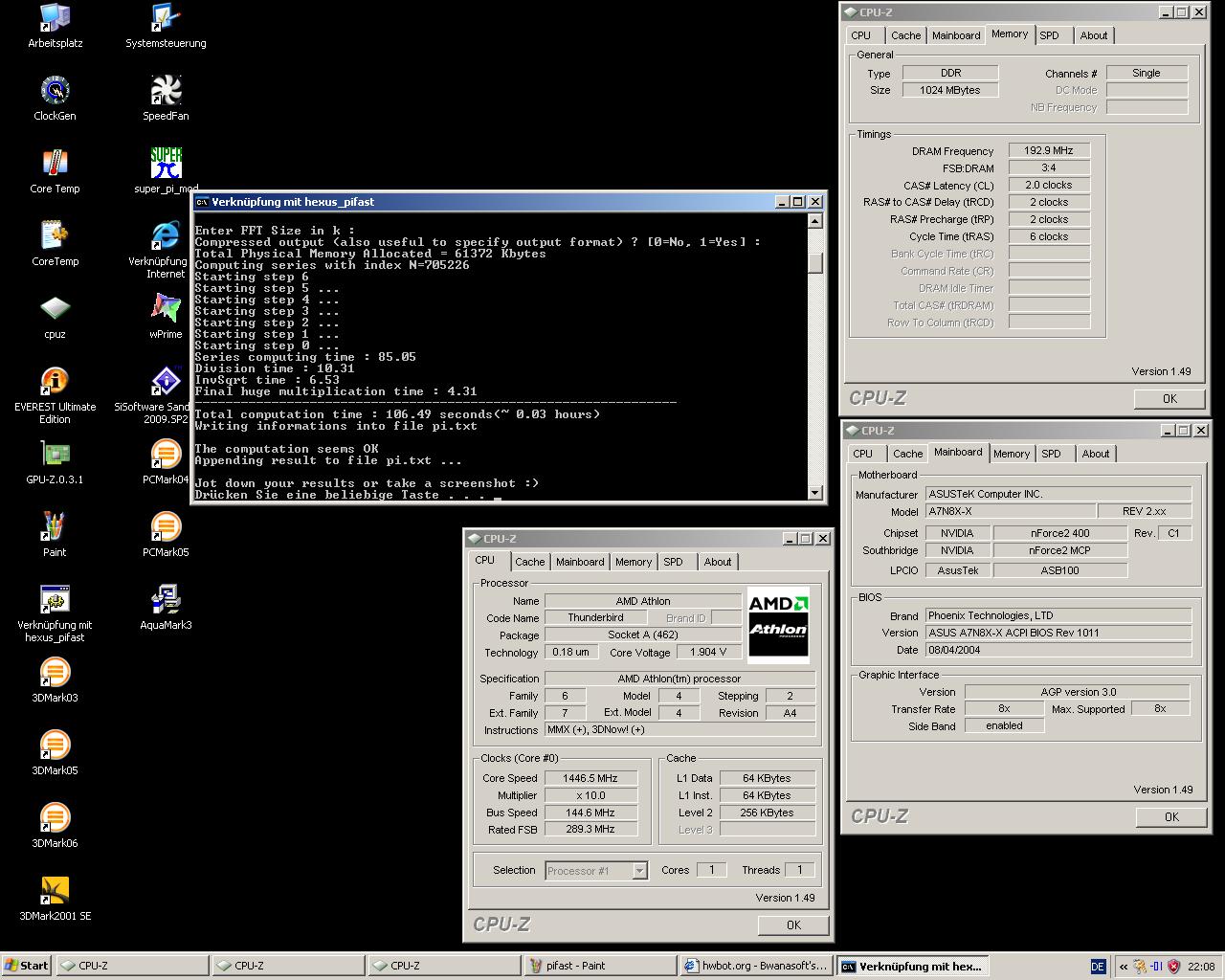Image resolution: width=1225 pixels, height=980 pixels.
Task: Switch to CPU tab in Memory window
Action: point(861,35)
